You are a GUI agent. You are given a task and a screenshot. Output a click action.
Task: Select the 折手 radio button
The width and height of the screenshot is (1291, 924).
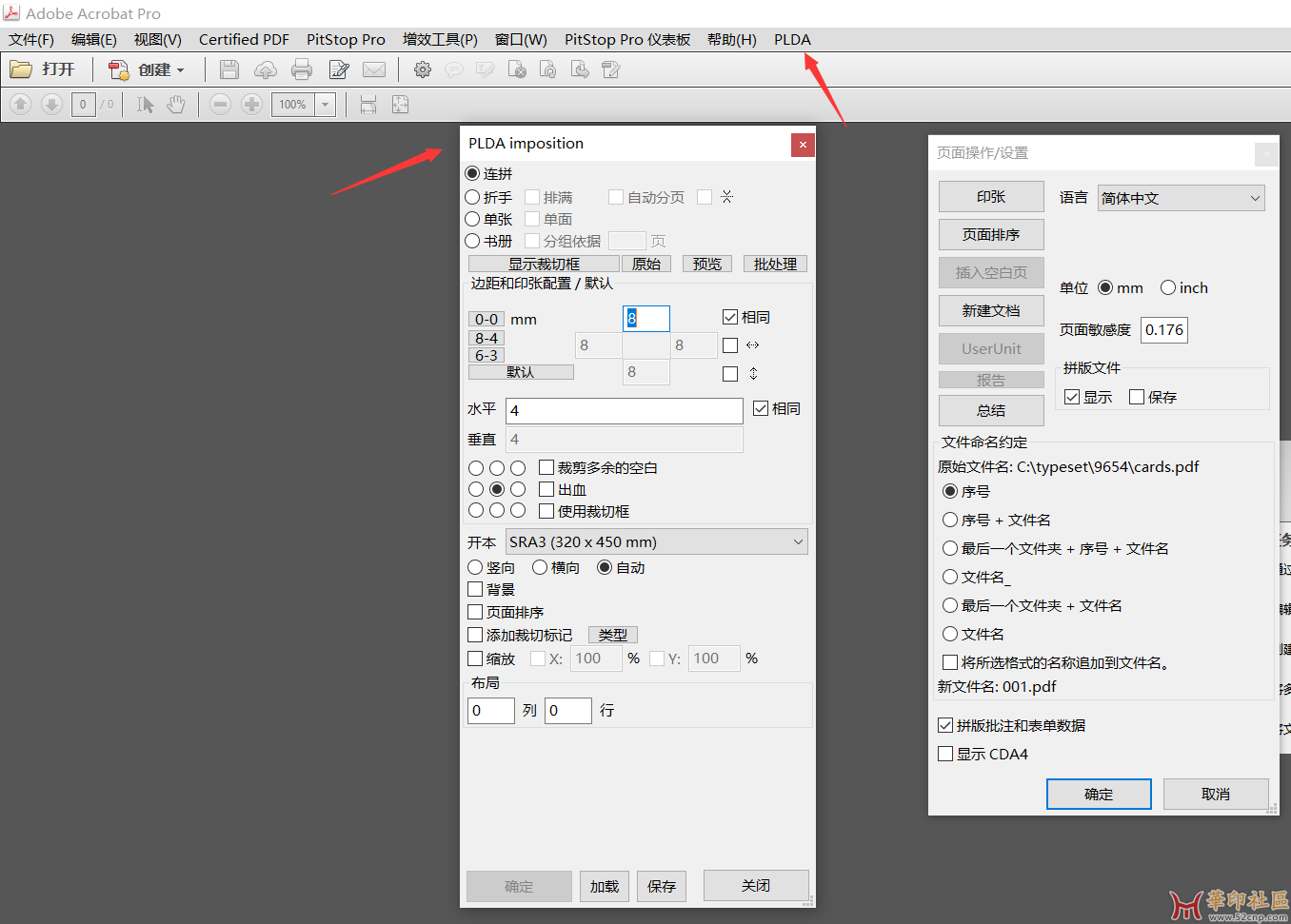(x=472, y=197)
